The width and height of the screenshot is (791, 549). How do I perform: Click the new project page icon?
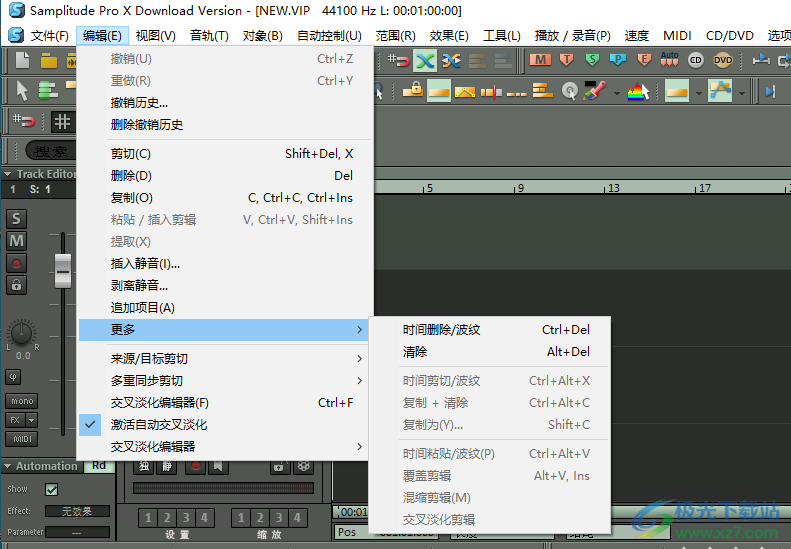pyautogui.click(x=22, y=61)
